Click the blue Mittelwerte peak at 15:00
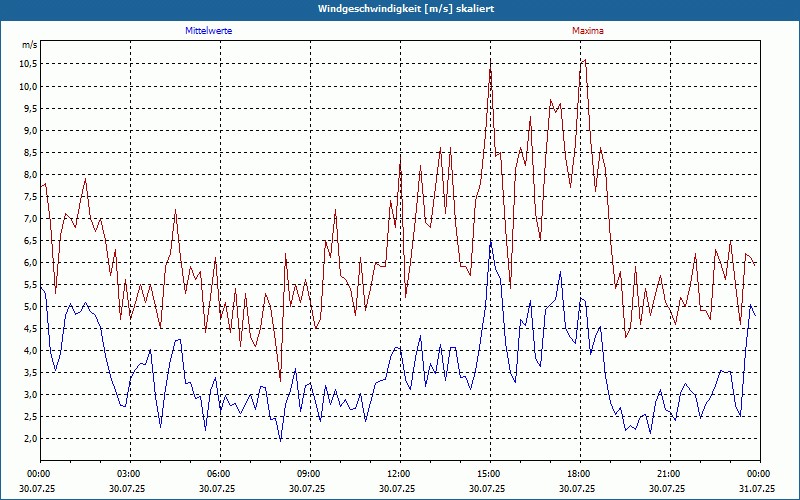 tap(491, 240)
